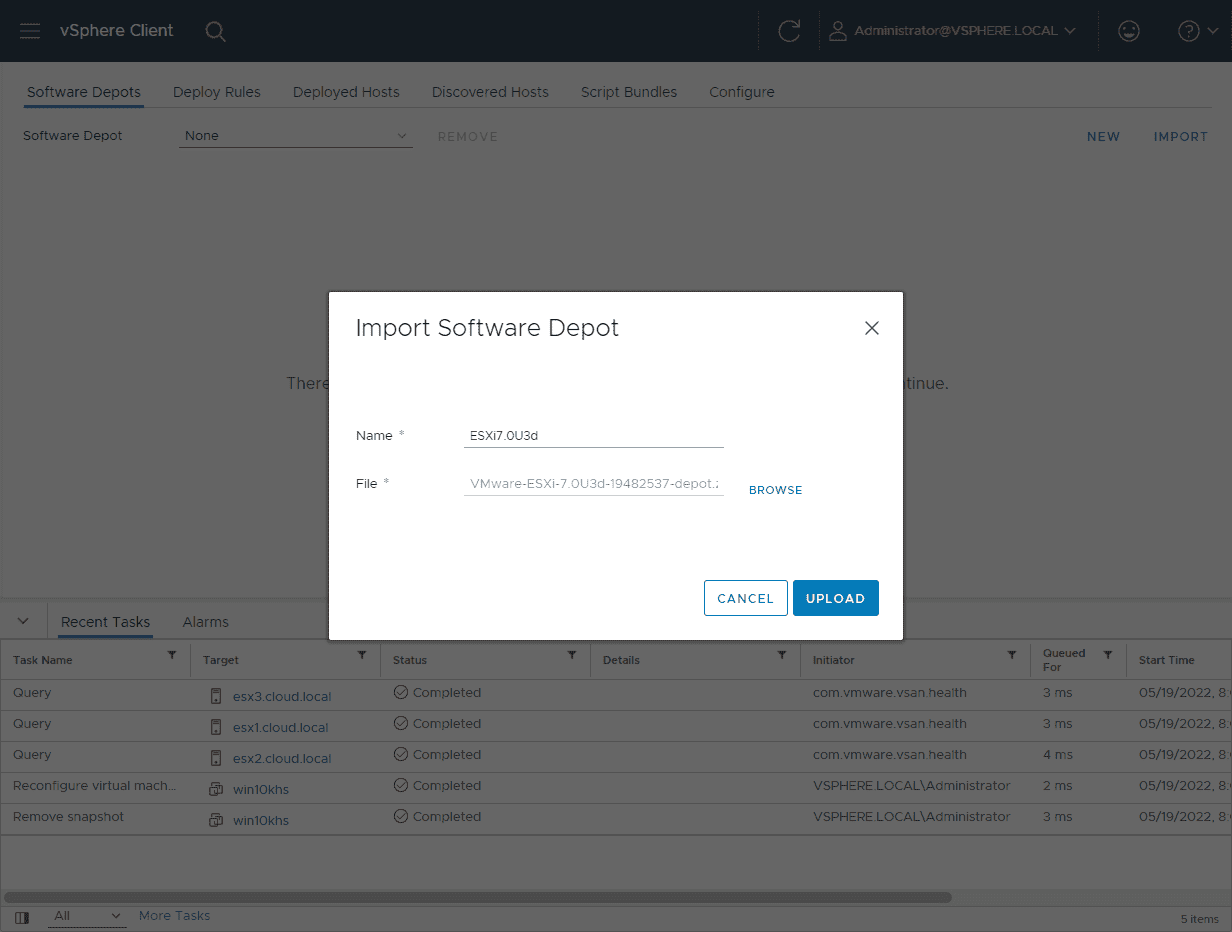
Task: Open the All tasks filter dropdown
Action: tap(87, 916)
